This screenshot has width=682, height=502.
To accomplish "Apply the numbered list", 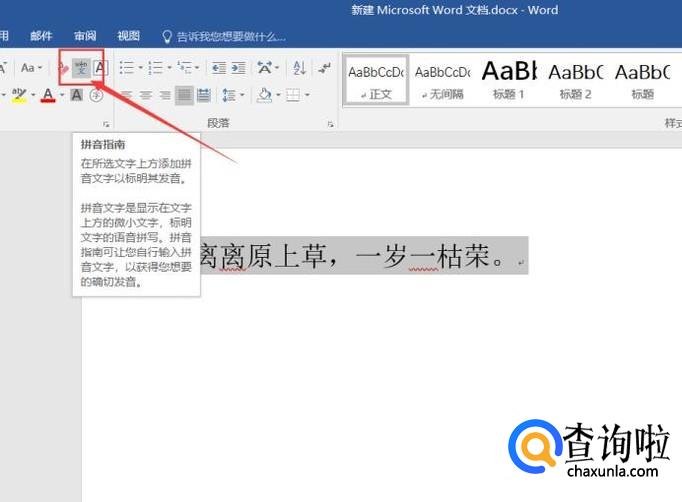I will tap(155, 68).
